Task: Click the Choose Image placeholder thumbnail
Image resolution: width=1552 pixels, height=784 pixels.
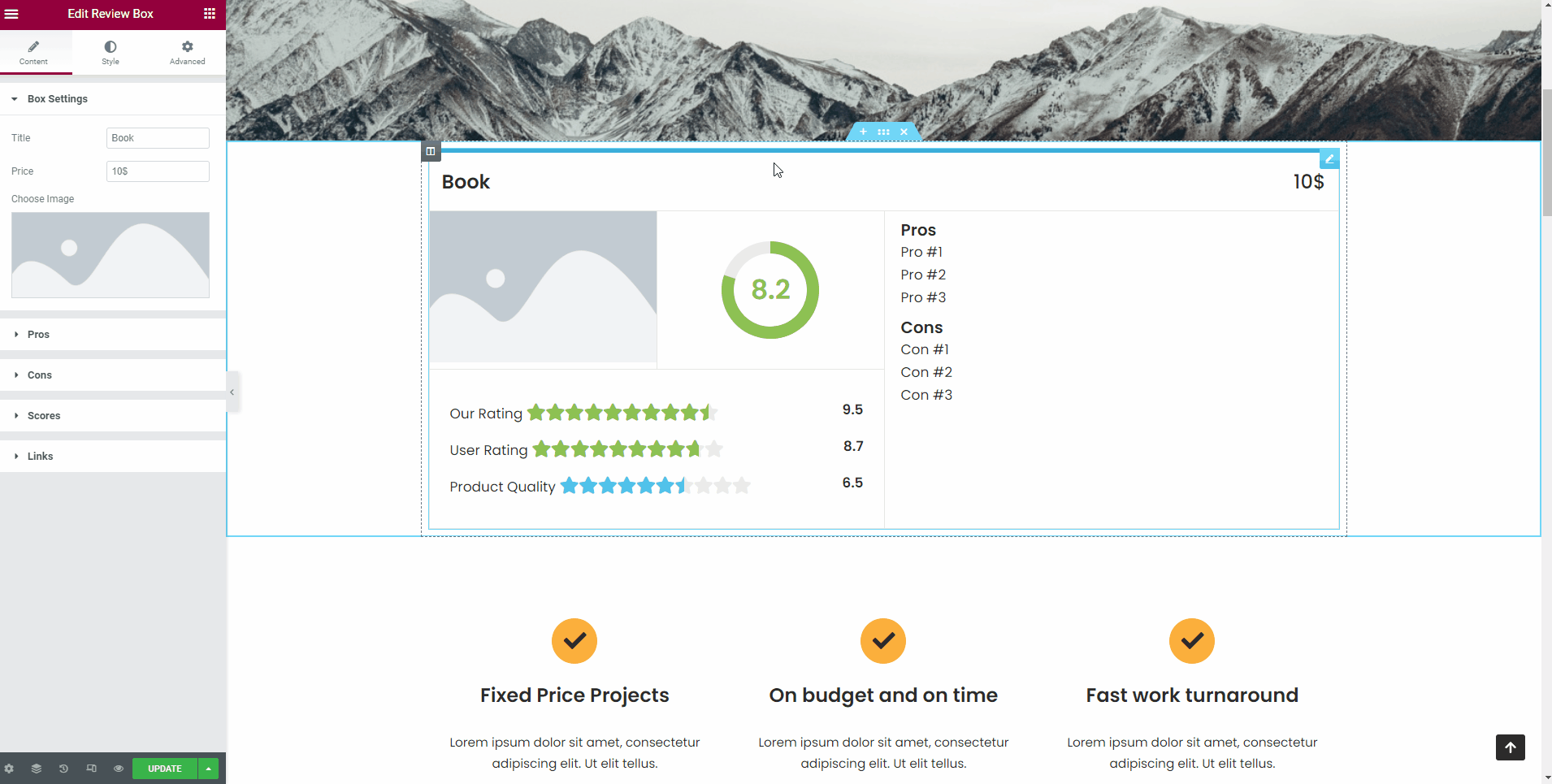Action: [111, 255]
